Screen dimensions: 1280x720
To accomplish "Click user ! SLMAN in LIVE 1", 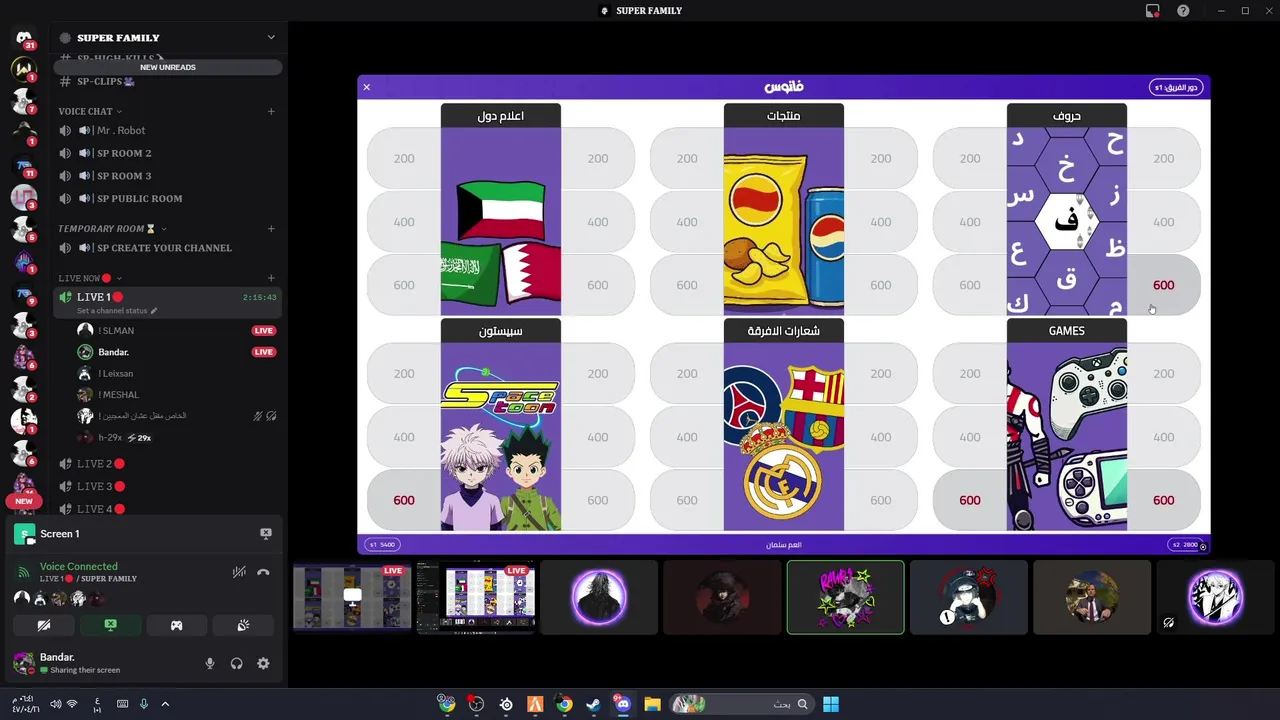I will pos(116,330).
